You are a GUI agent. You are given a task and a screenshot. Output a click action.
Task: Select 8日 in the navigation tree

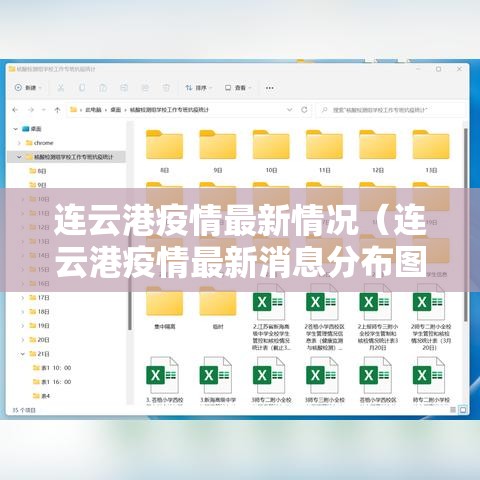pyautogui.click(x=38, y=171)
